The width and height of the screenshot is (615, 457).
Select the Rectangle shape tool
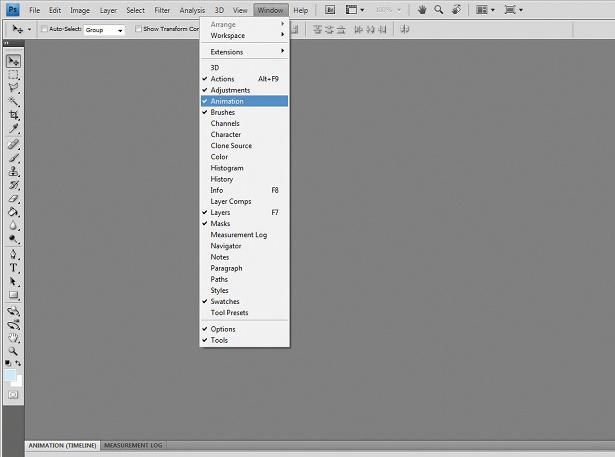point(13,295)
